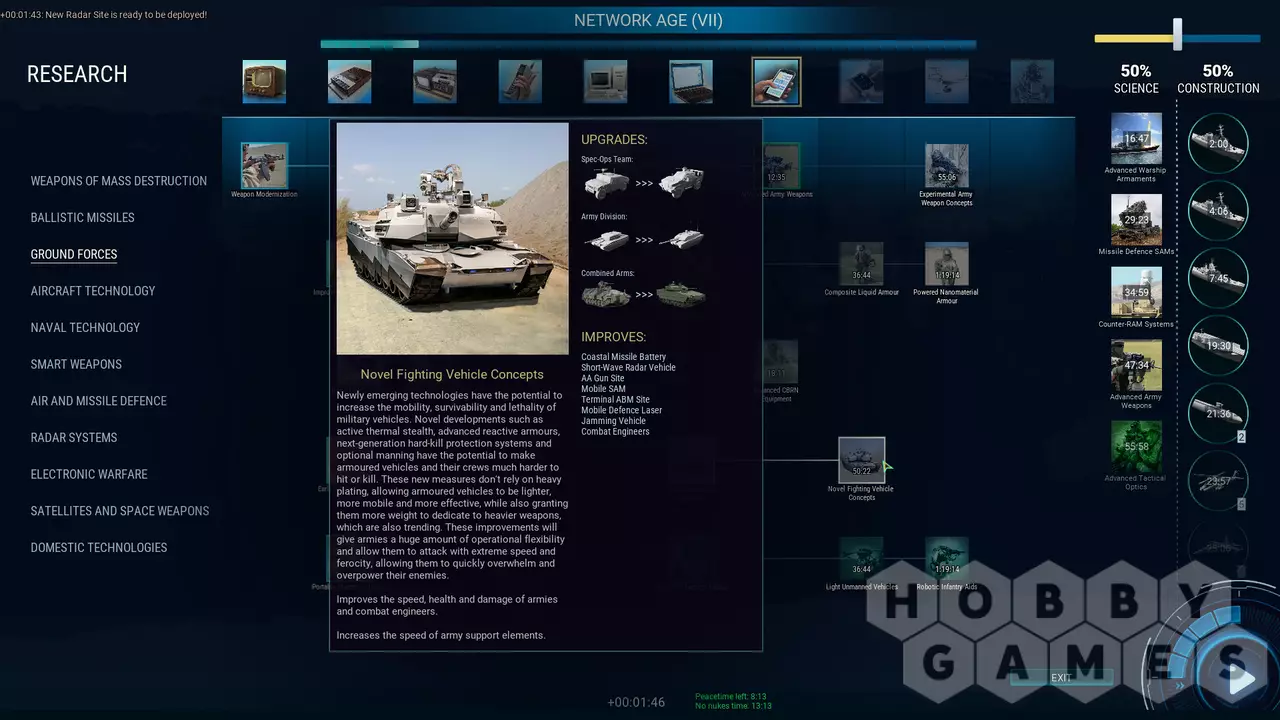Open Satellites and Space Weapons category
The width and height of the screenshot is (1280, 720).
(x=120, y=511)
